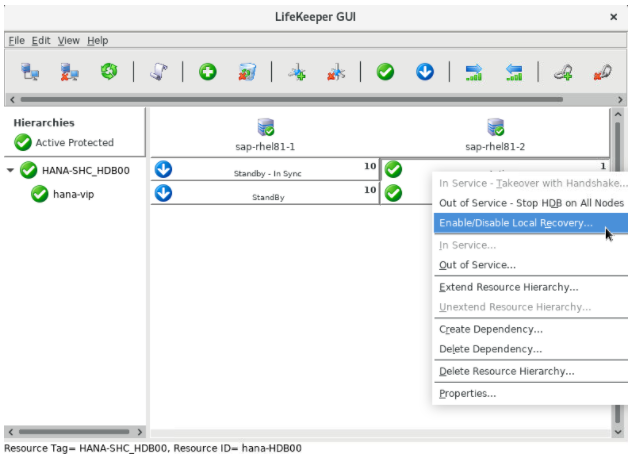Choose Delete Dependency... context menu entry

point(531,349)
